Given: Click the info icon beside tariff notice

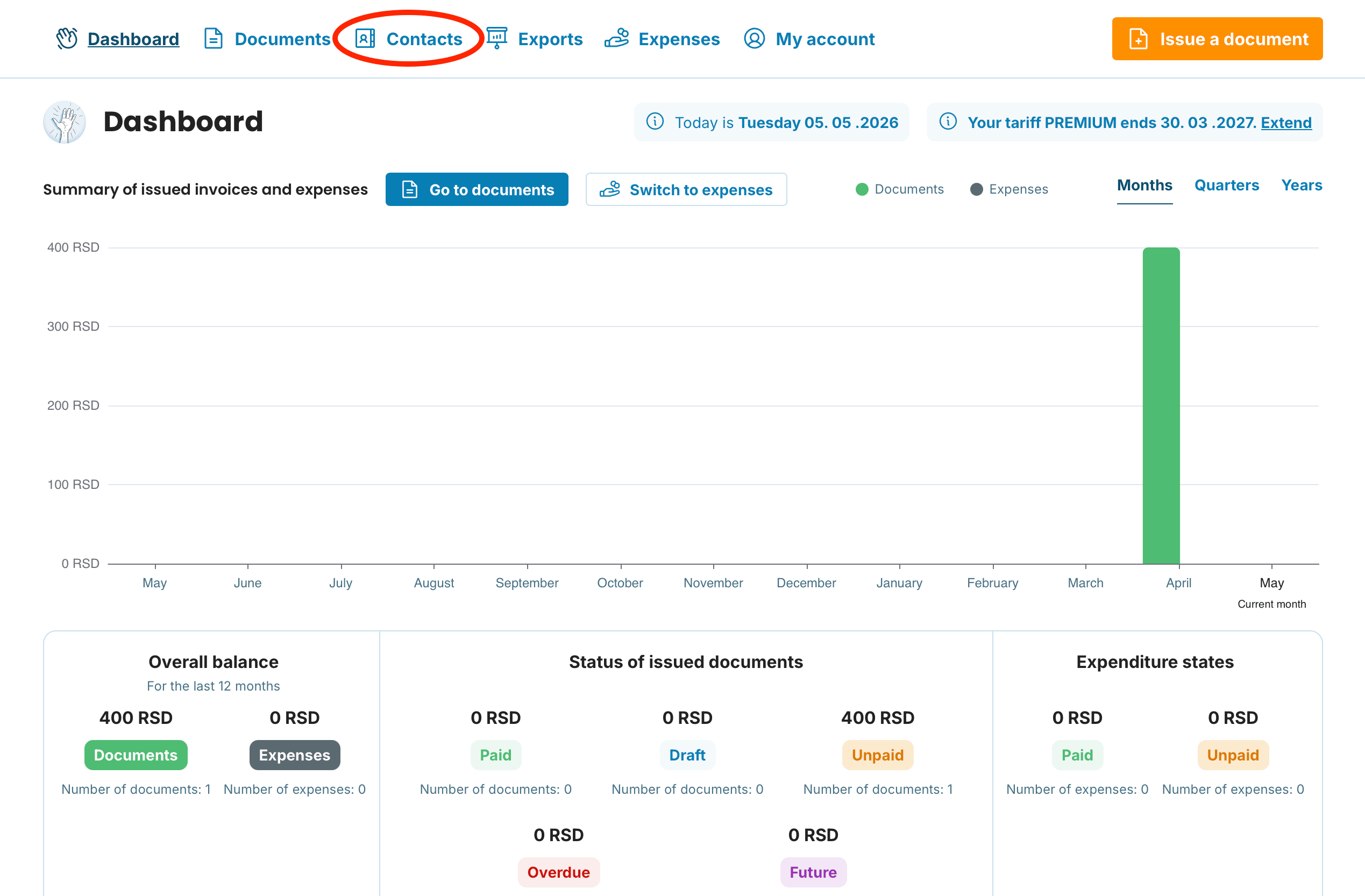Looking at the screenshot, I should point(948,122).
